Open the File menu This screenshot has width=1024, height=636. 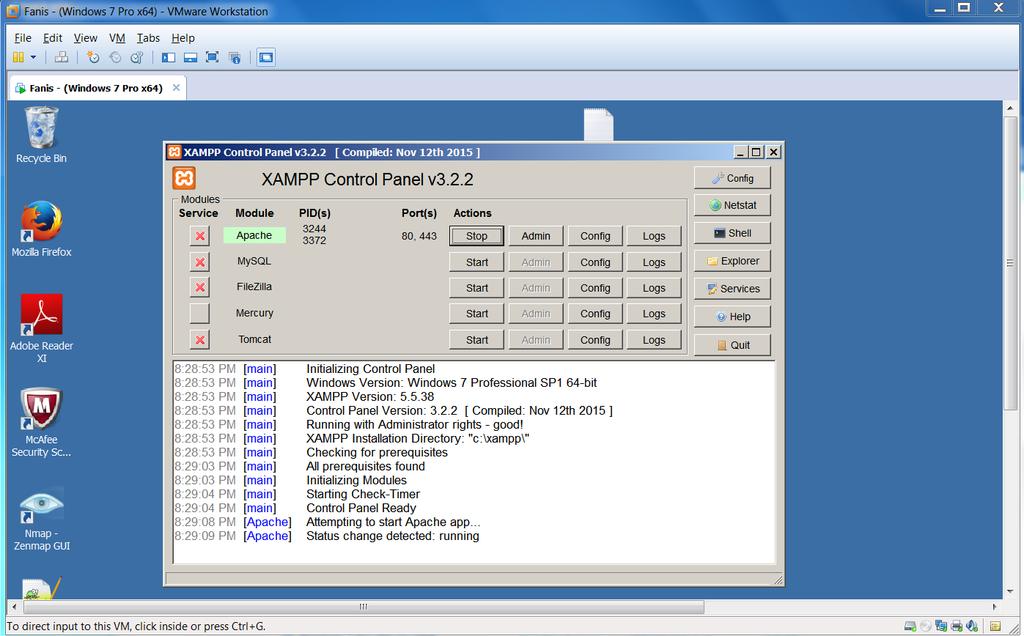22,38
